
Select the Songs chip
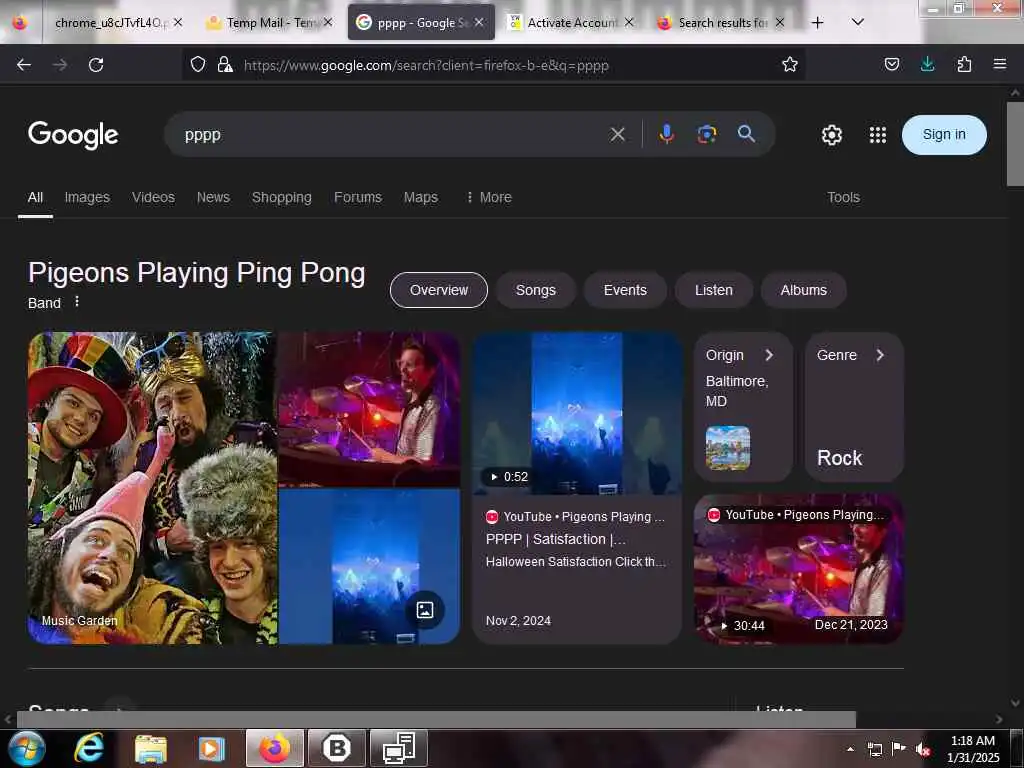point(536,290)
